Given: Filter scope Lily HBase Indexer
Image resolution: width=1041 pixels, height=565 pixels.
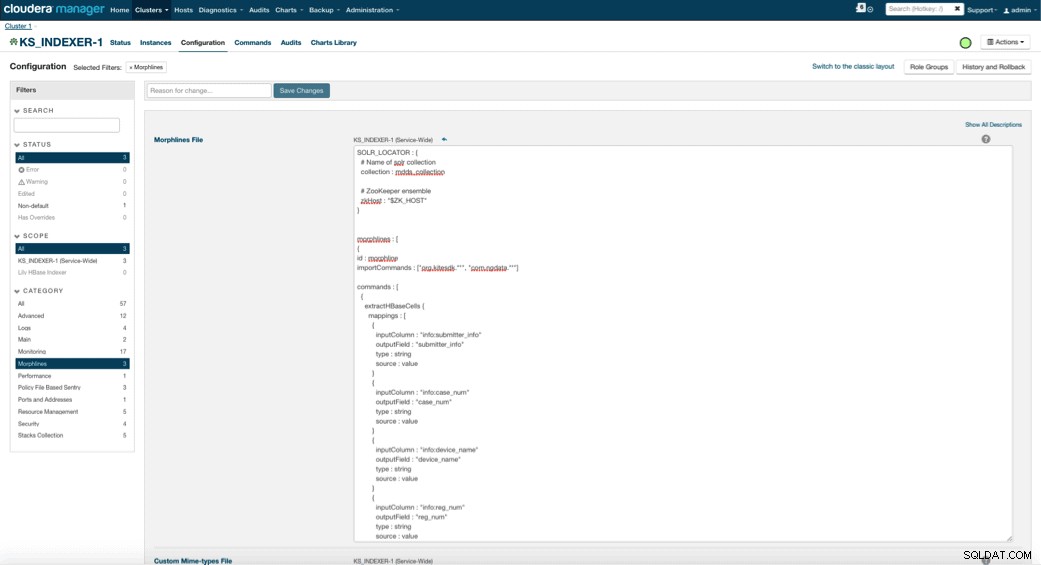Looking at the screenshot, I should (72, 272).
